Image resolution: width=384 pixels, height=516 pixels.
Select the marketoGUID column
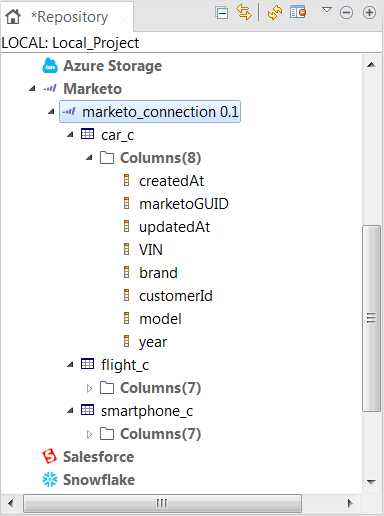click(x=184, y=204)
